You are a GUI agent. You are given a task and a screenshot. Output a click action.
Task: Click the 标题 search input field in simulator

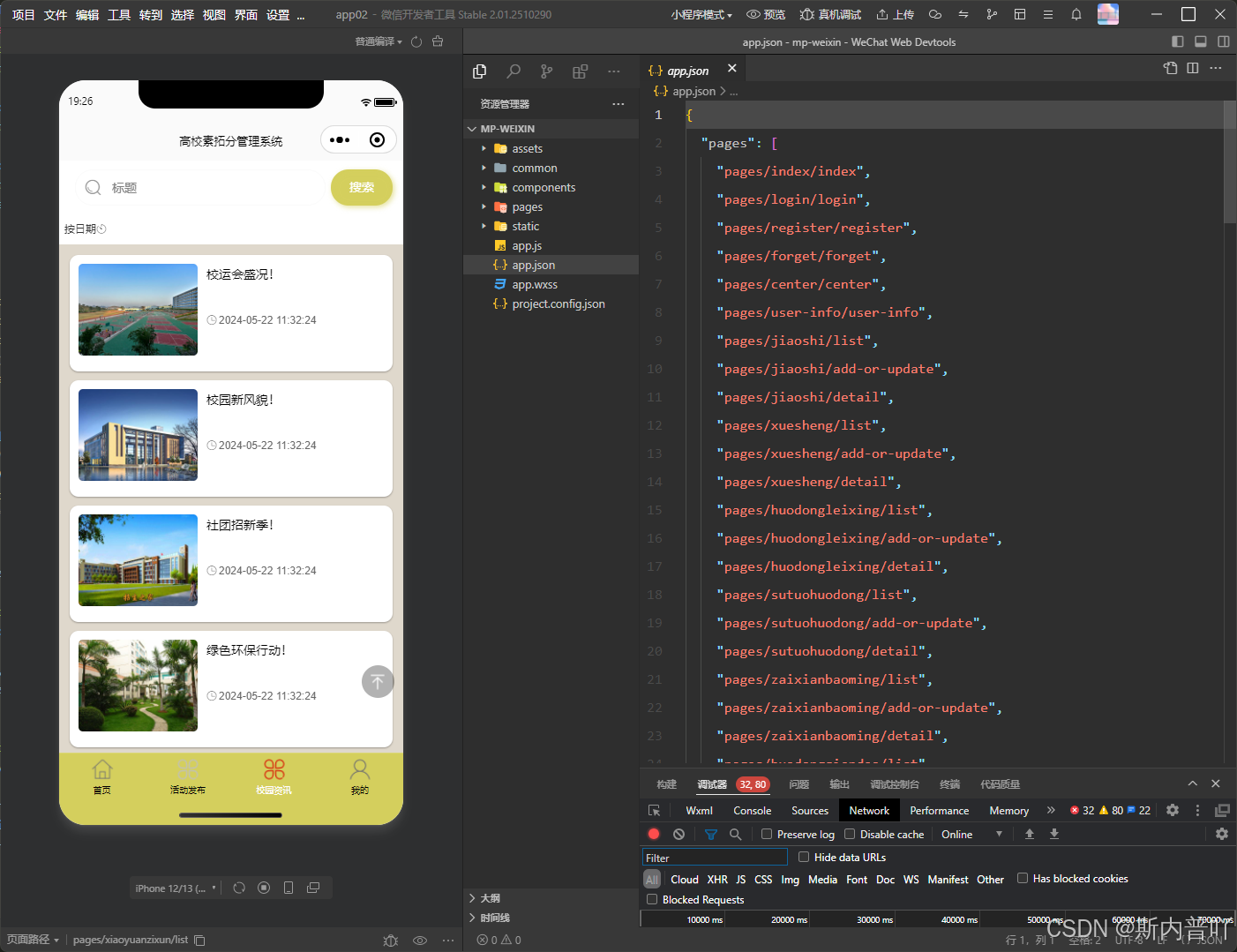pos(199,187)
